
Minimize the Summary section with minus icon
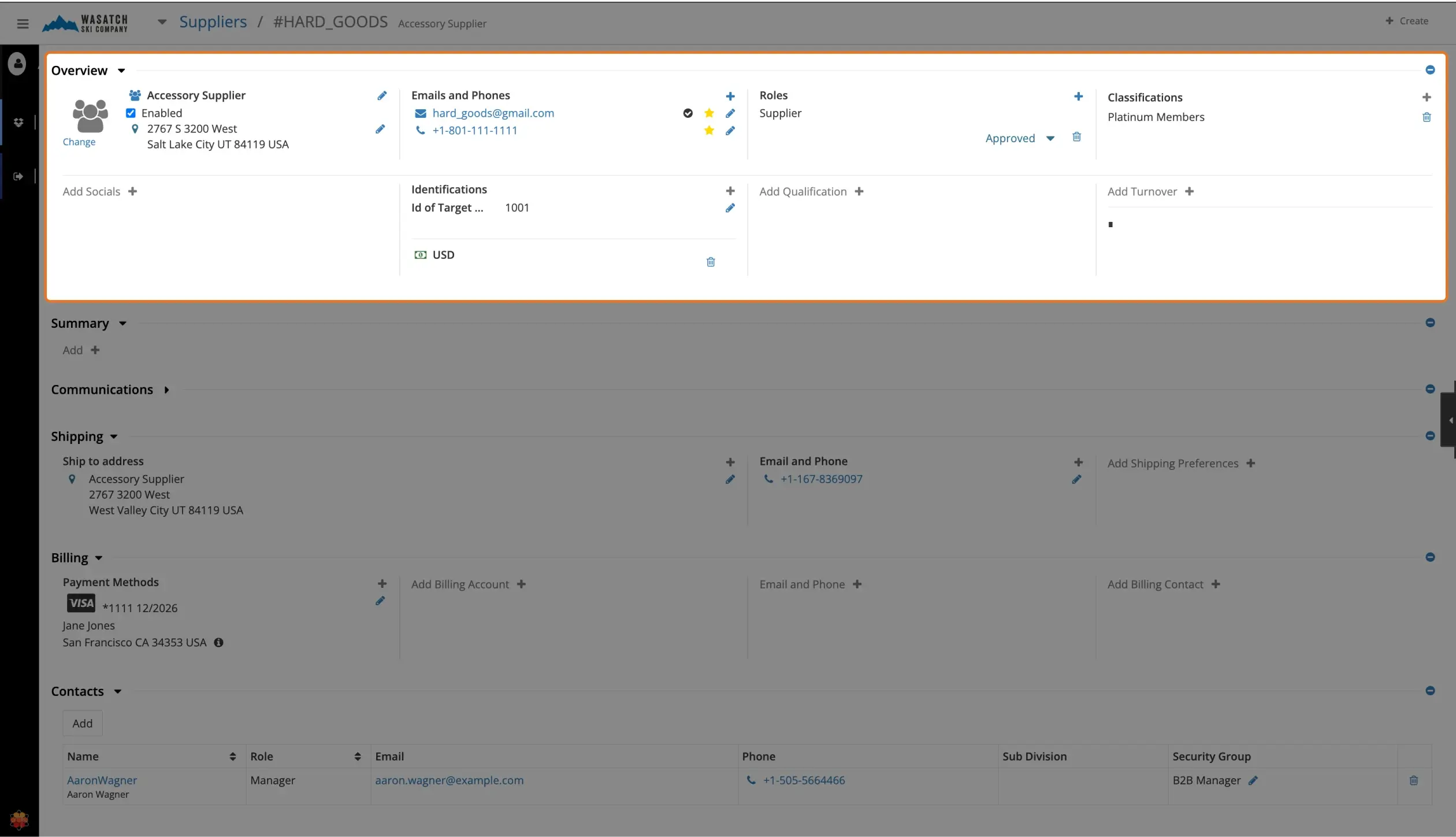tap(1430, 323)
